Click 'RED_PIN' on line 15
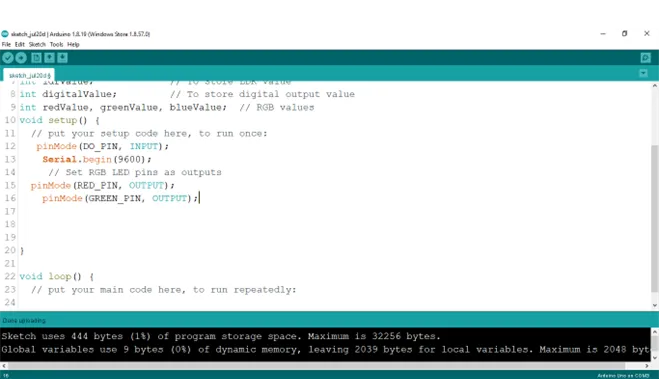Screen dimensions: 659x379 click(x=98, y=185)
